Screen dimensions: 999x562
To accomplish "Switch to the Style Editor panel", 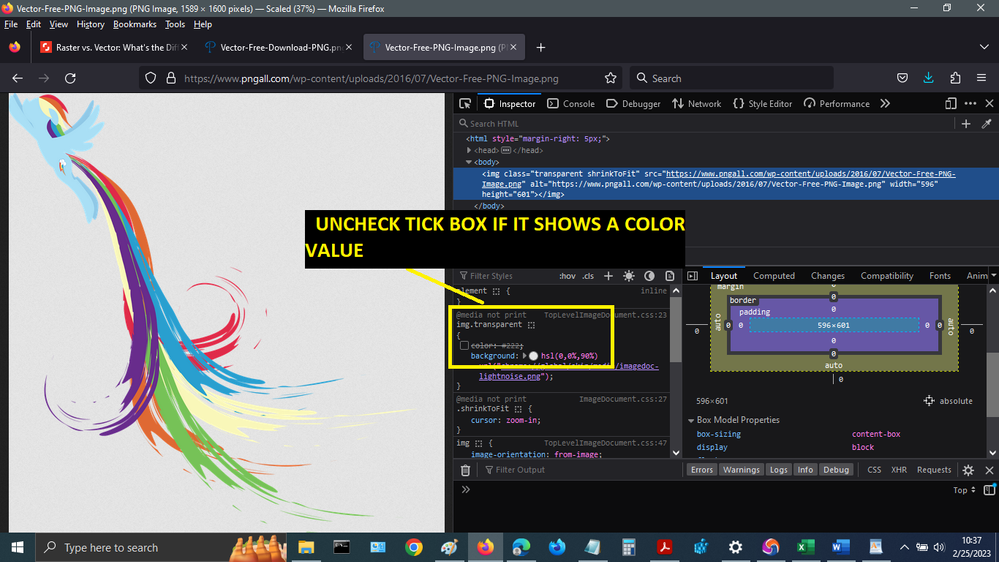I will [763, 104].
